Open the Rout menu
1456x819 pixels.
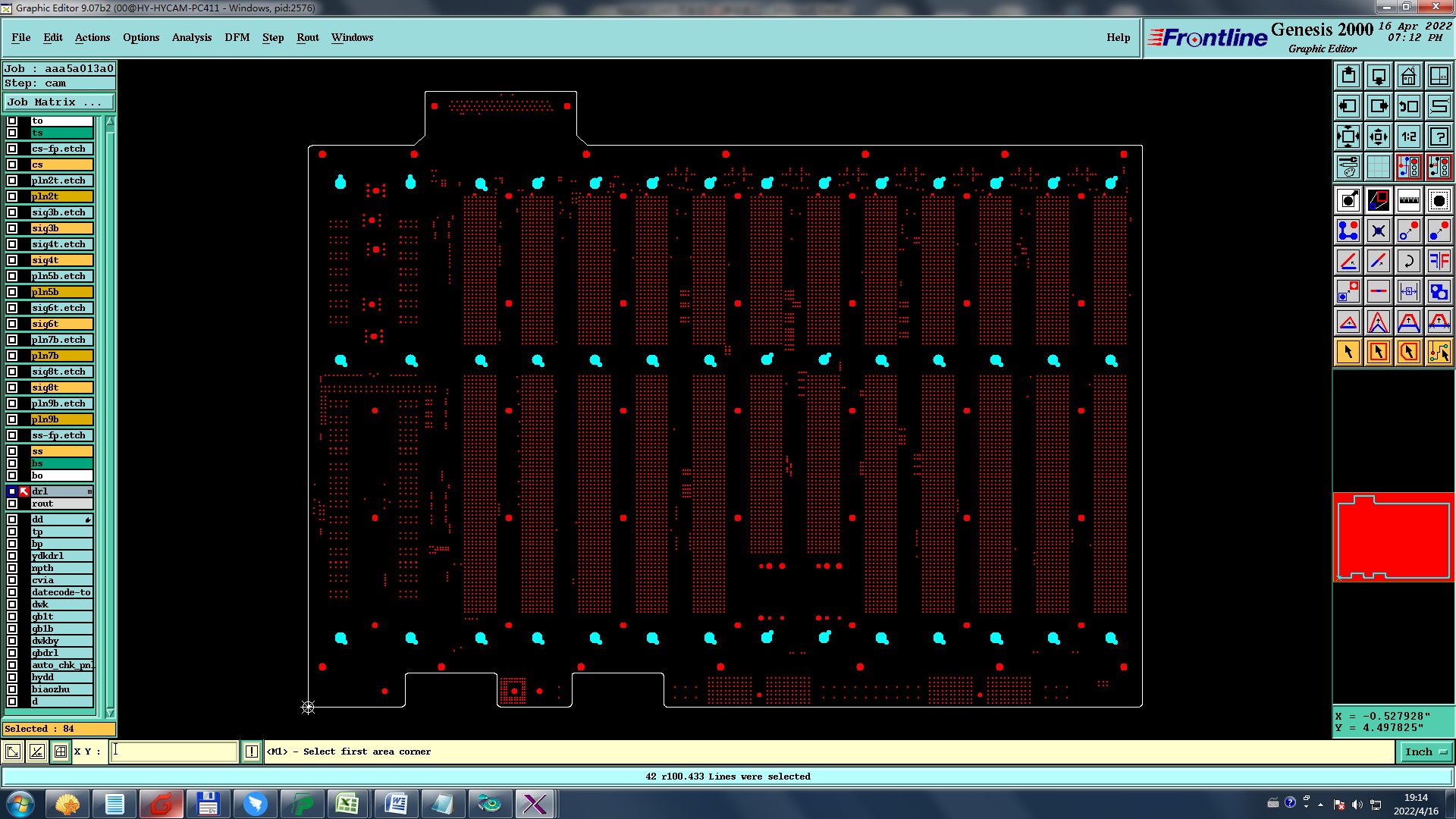pos(308,37)
